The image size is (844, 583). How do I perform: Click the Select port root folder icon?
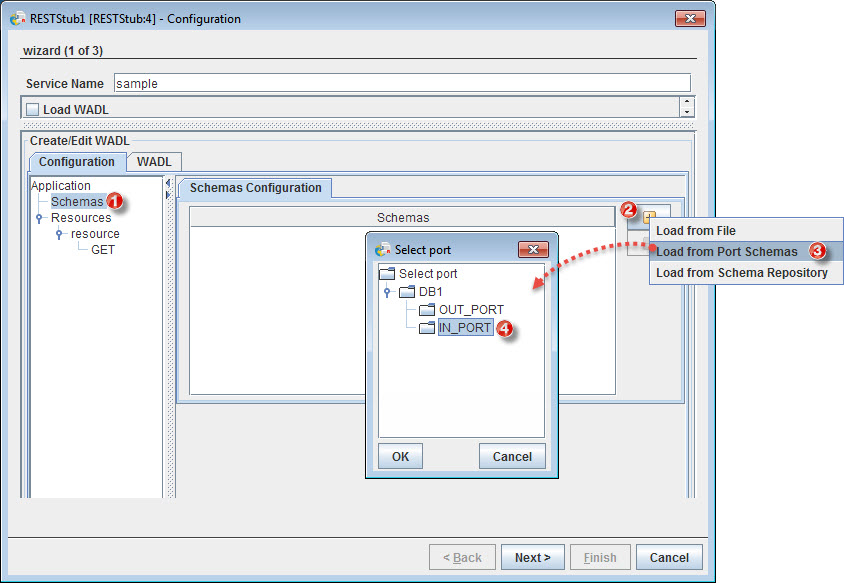tap(387, 274)
